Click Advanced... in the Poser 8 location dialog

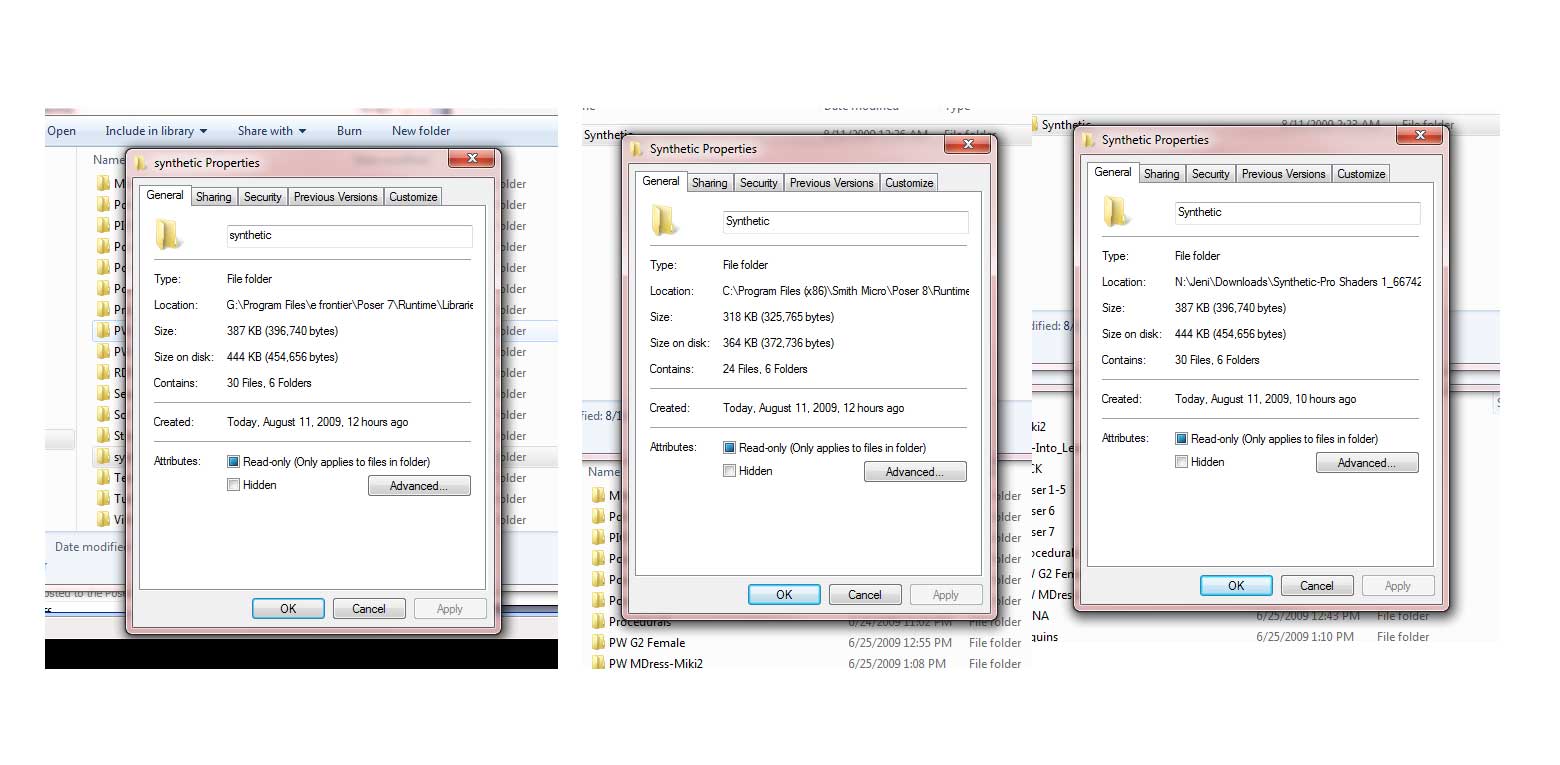click(915, 472)
